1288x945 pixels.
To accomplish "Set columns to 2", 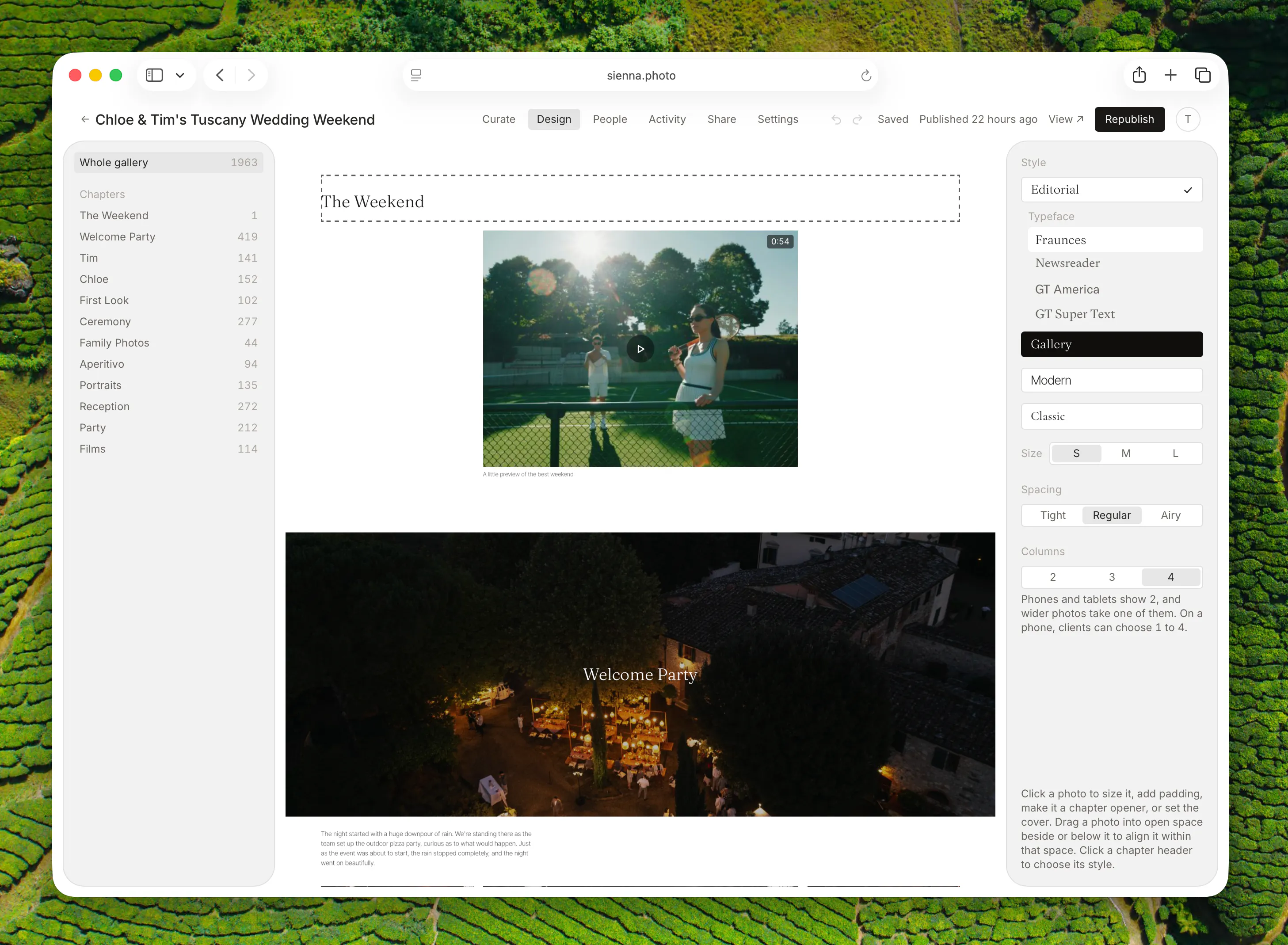I will coord(1052,577).
